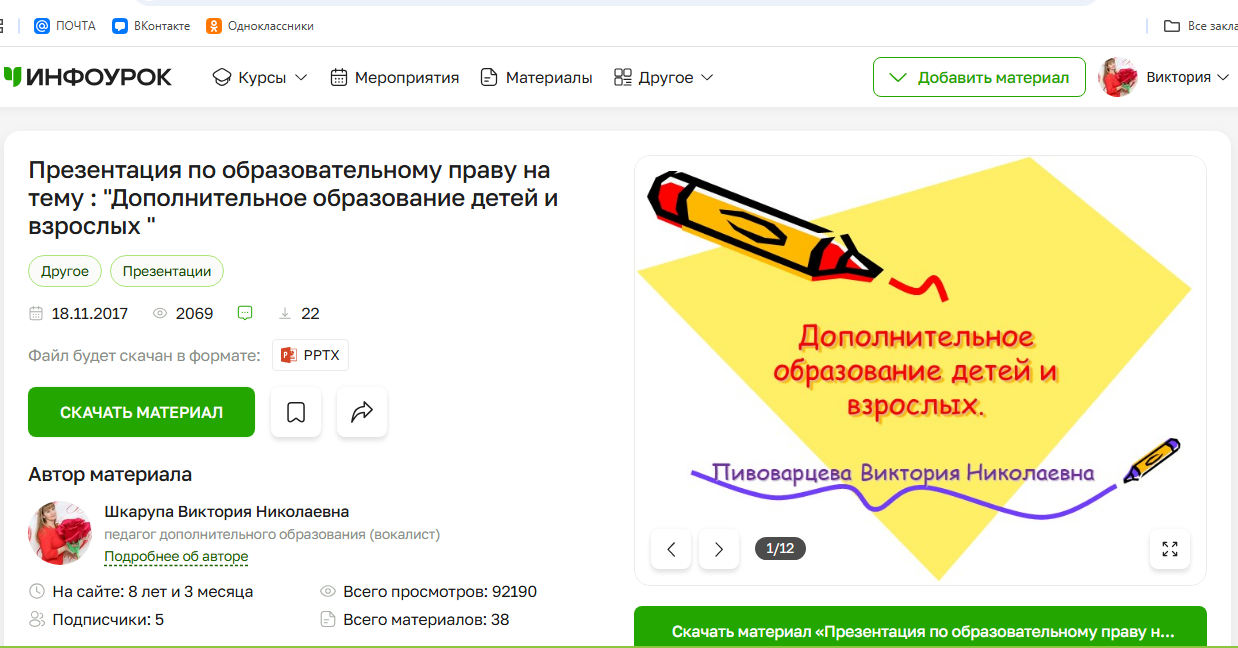Click the Infourok logo
This screenshot has height=648, width=1238.
coord(88,77)
